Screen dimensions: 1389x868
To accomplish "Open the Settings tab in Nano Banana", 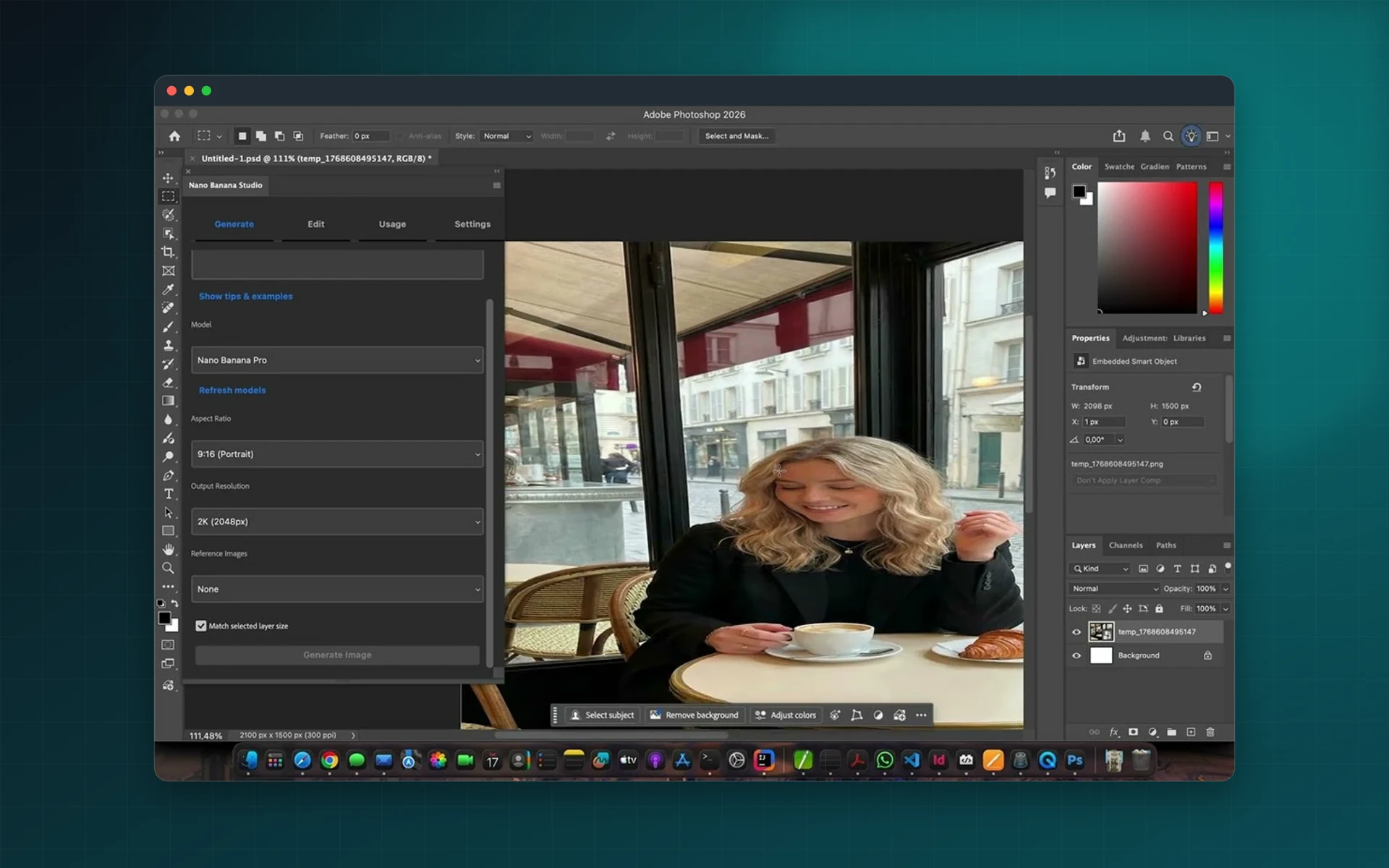I will [472, 224].
